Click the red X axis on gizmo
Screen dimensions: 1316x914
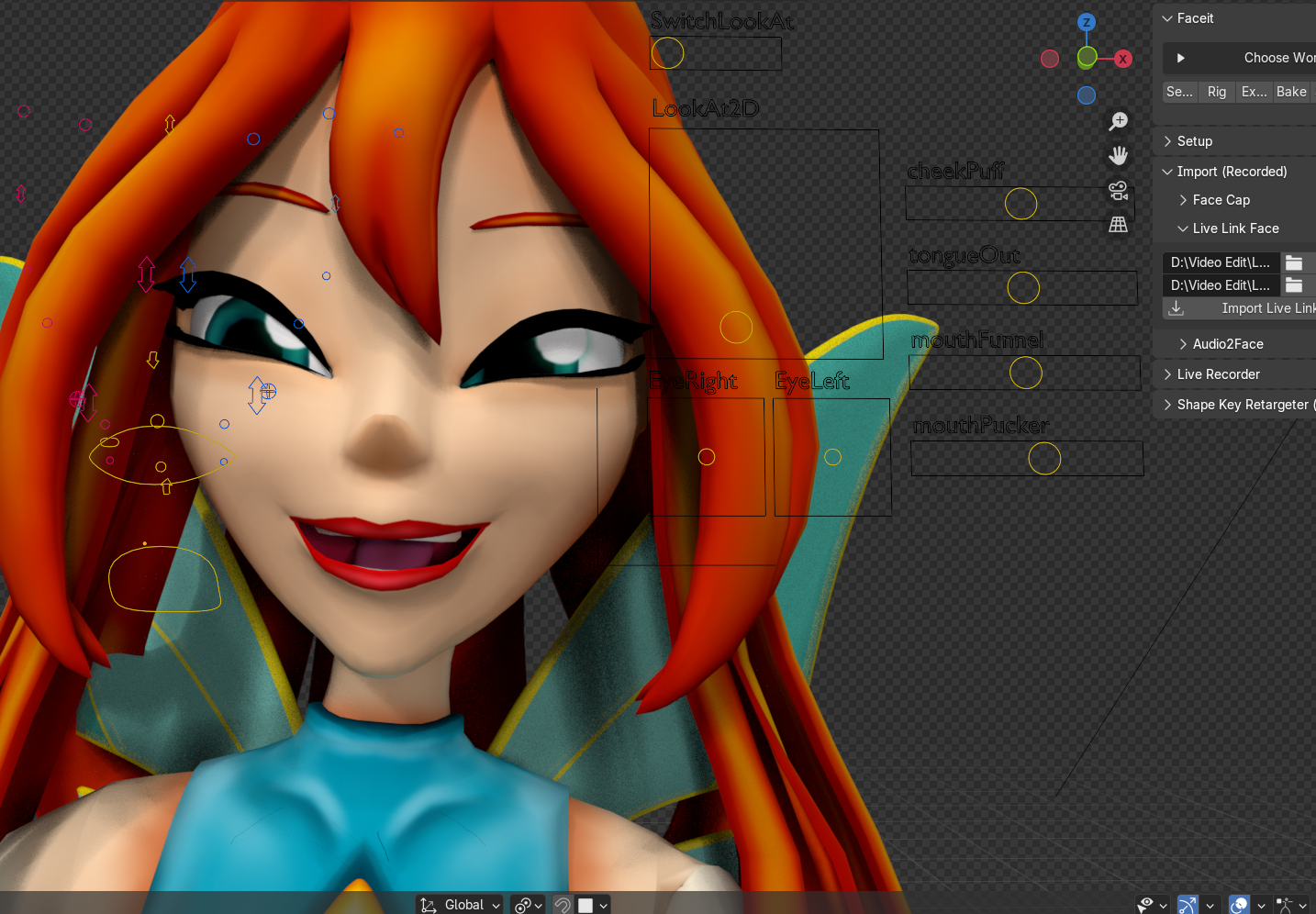(x=1122, y=59)
